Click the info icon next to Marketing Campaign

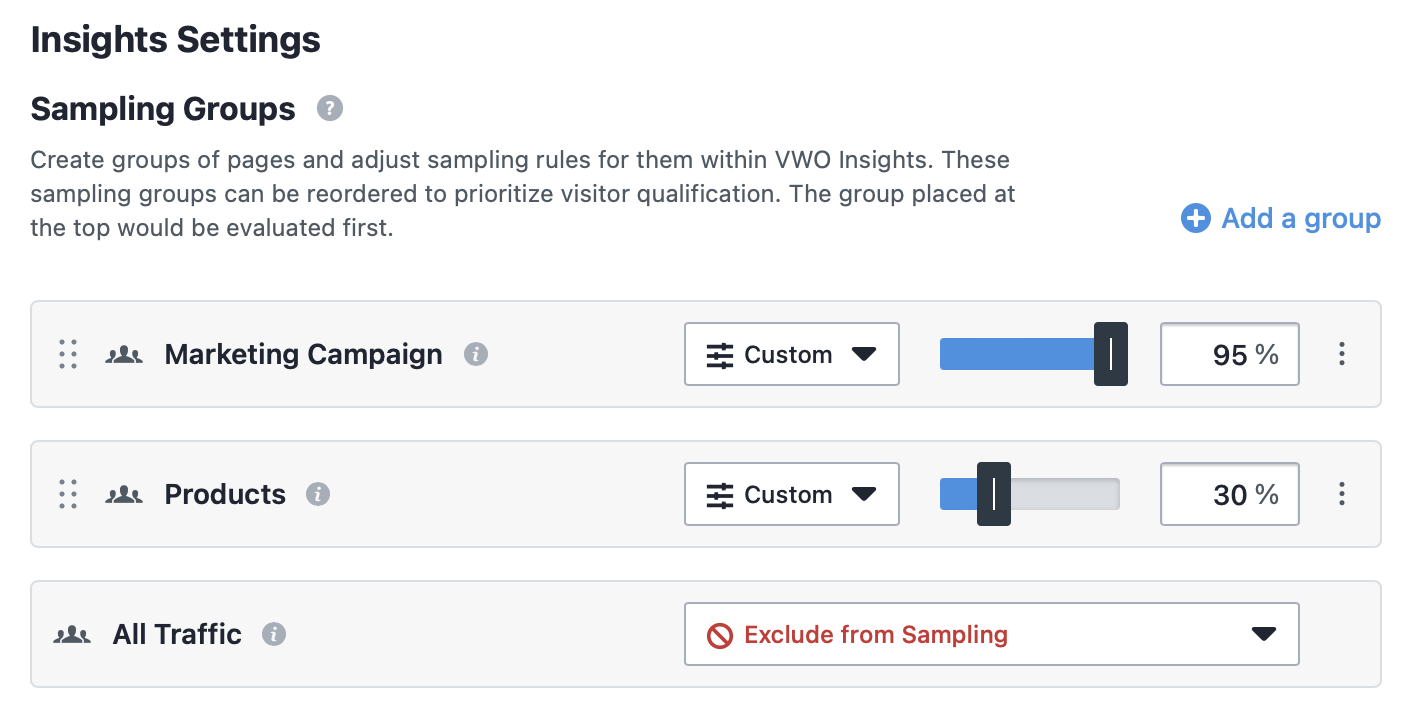(476, 354)
